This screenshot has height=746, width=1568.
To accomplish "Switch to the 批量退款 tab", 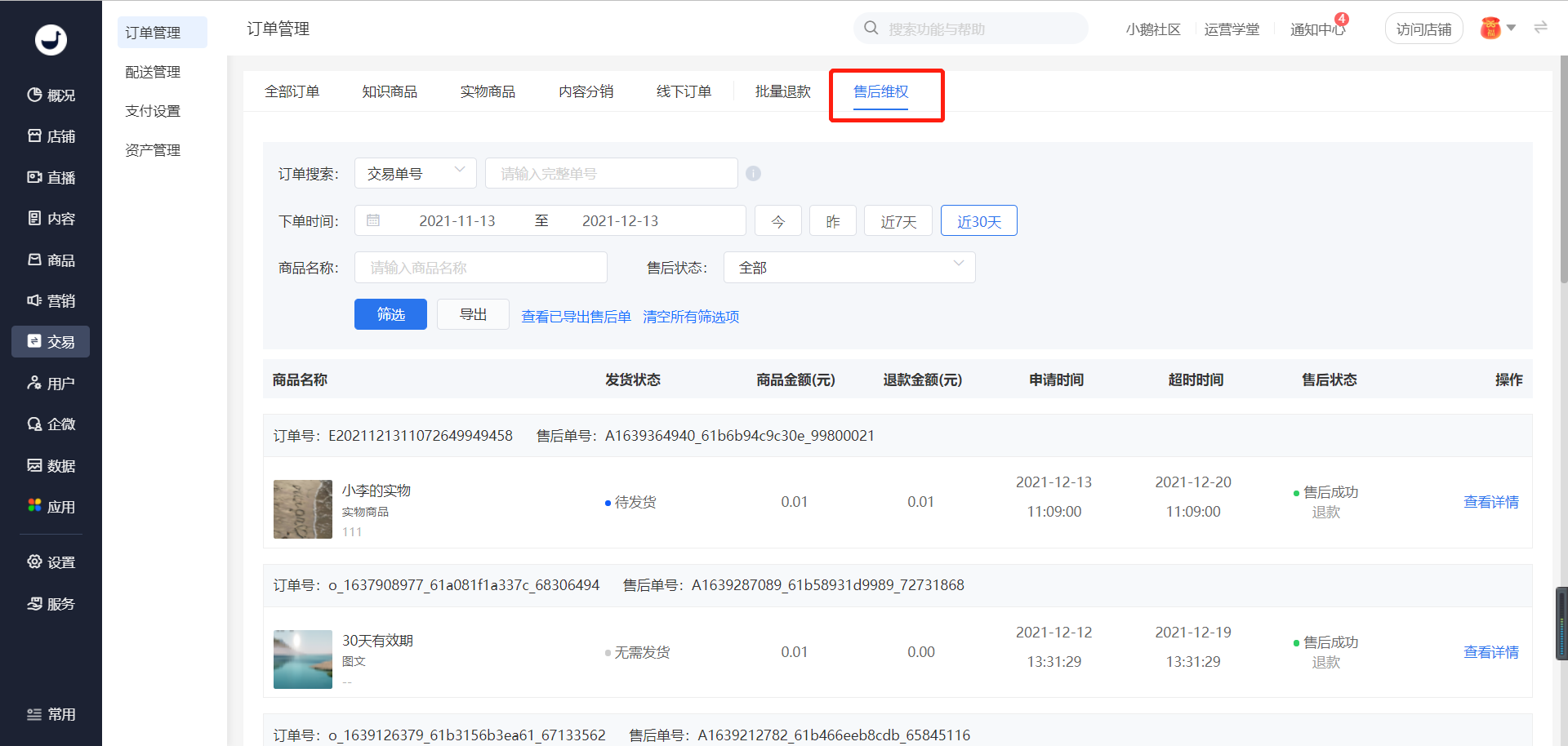I will pos(782,91).
